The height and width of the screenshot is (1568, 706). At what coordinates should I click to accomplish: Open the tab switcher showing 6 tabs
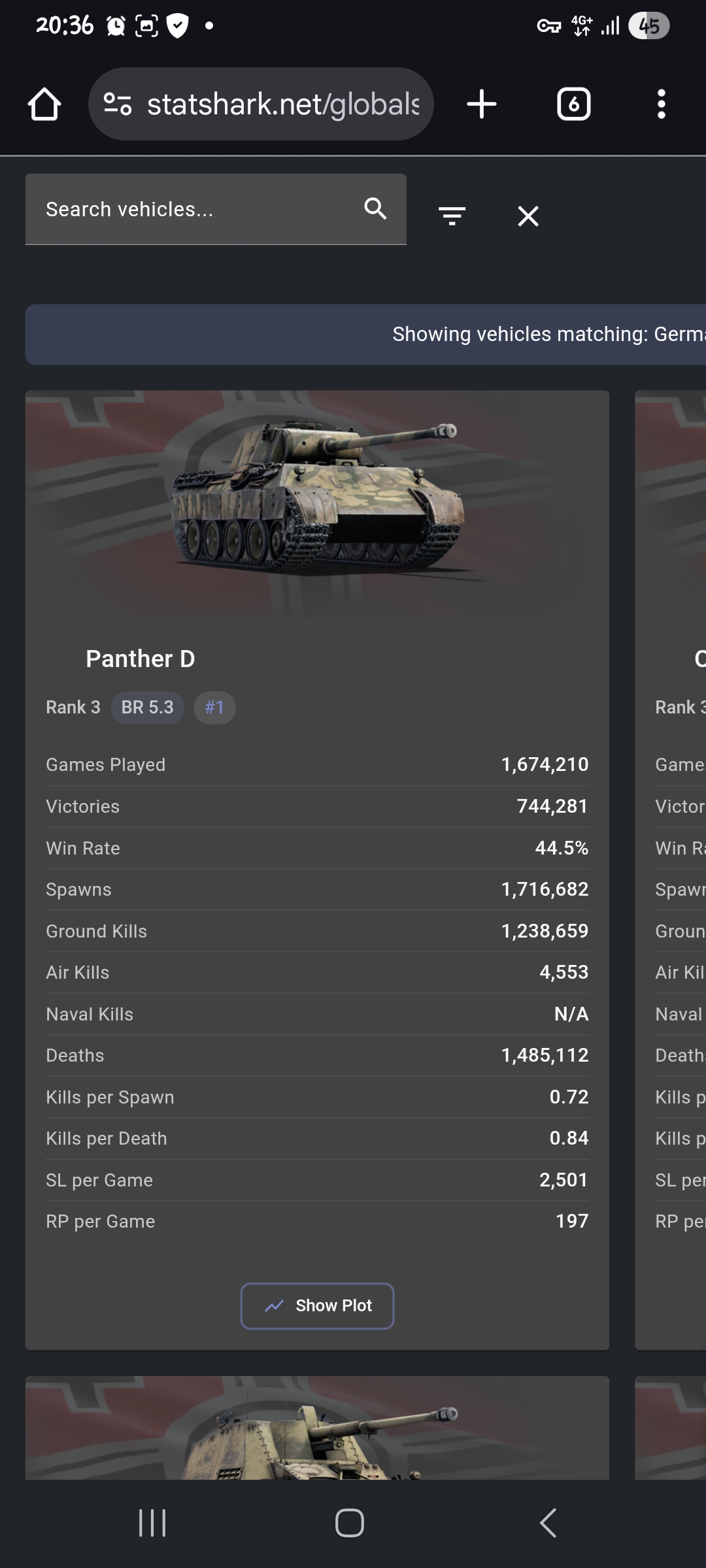point(573,105)
